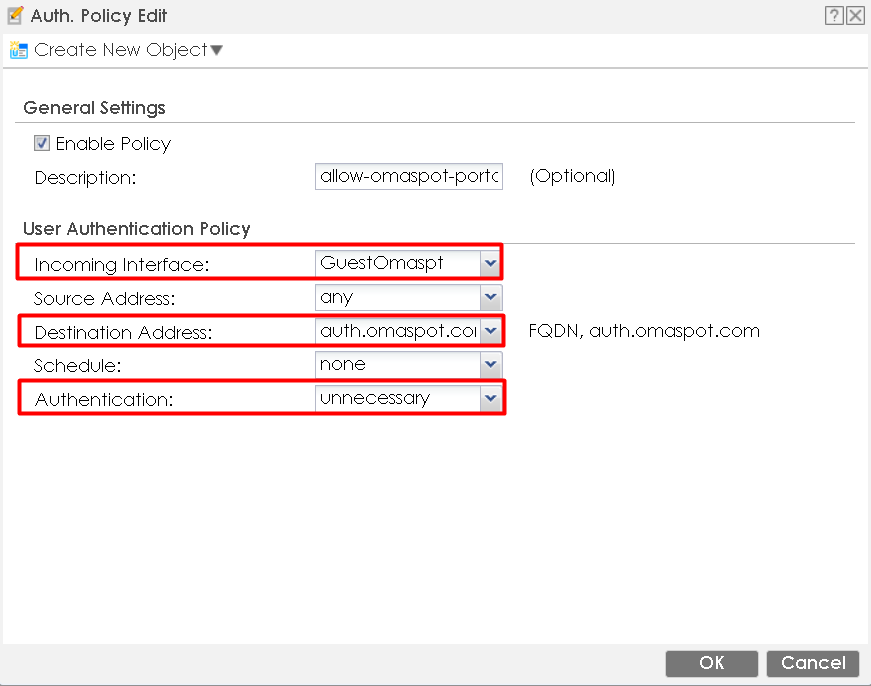Expand the Incoming Interface dropdown arrow
The image size is (871, 686).
[x=490, y=264]
